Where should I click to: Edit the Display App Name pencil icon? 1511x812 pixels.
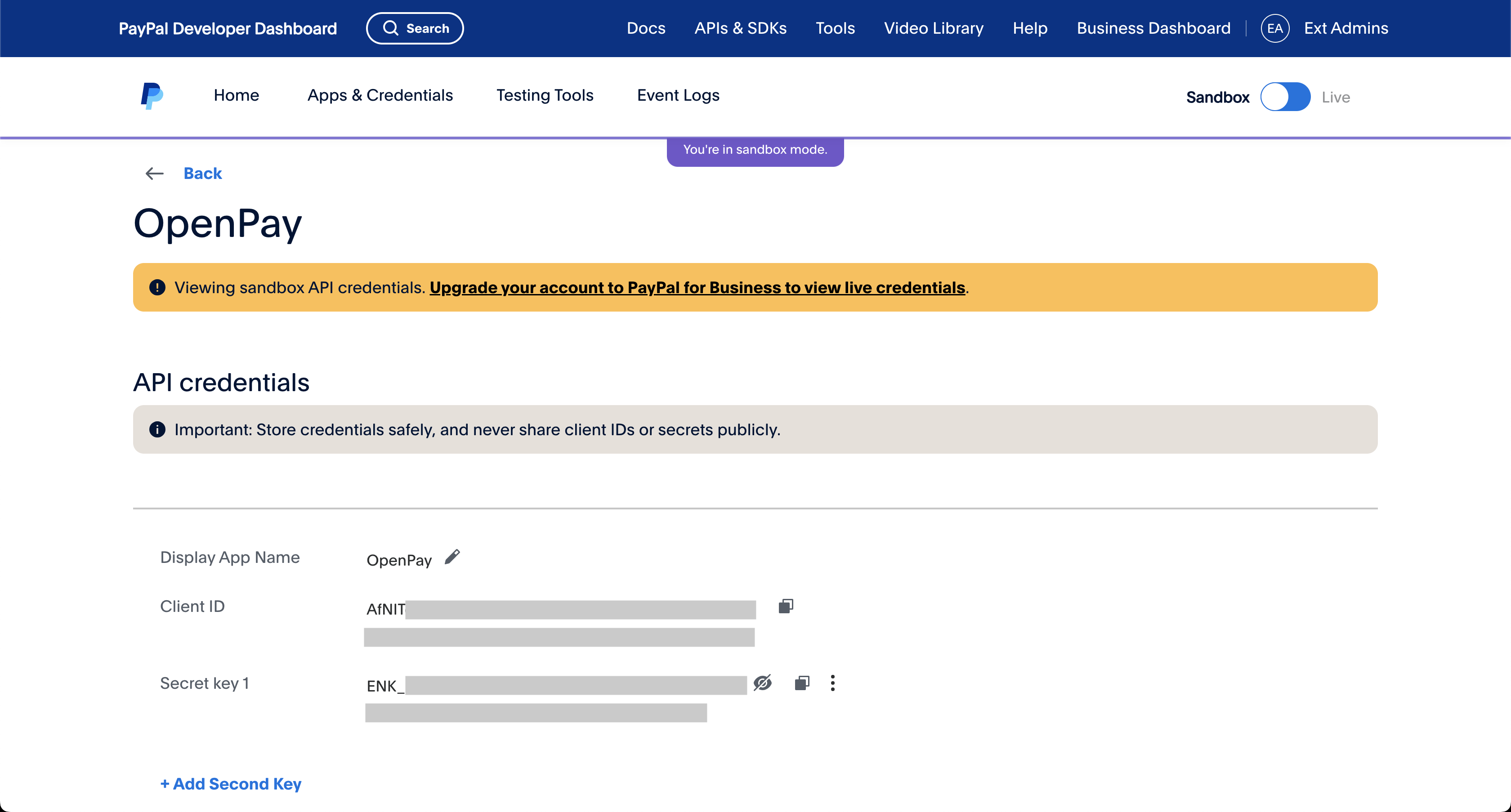point(452,557)
